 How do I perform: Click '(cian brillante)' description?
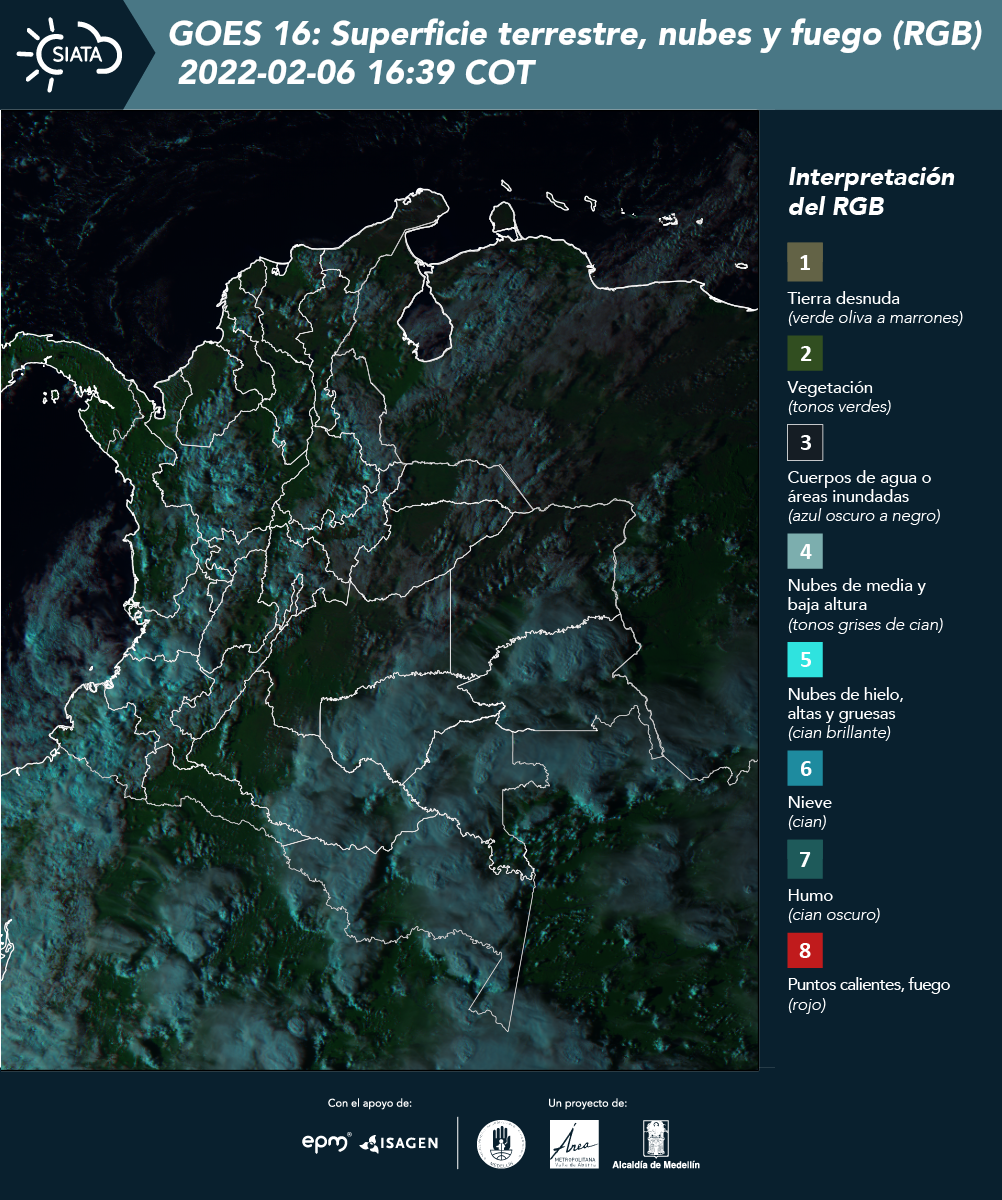[x=839, y=732]
